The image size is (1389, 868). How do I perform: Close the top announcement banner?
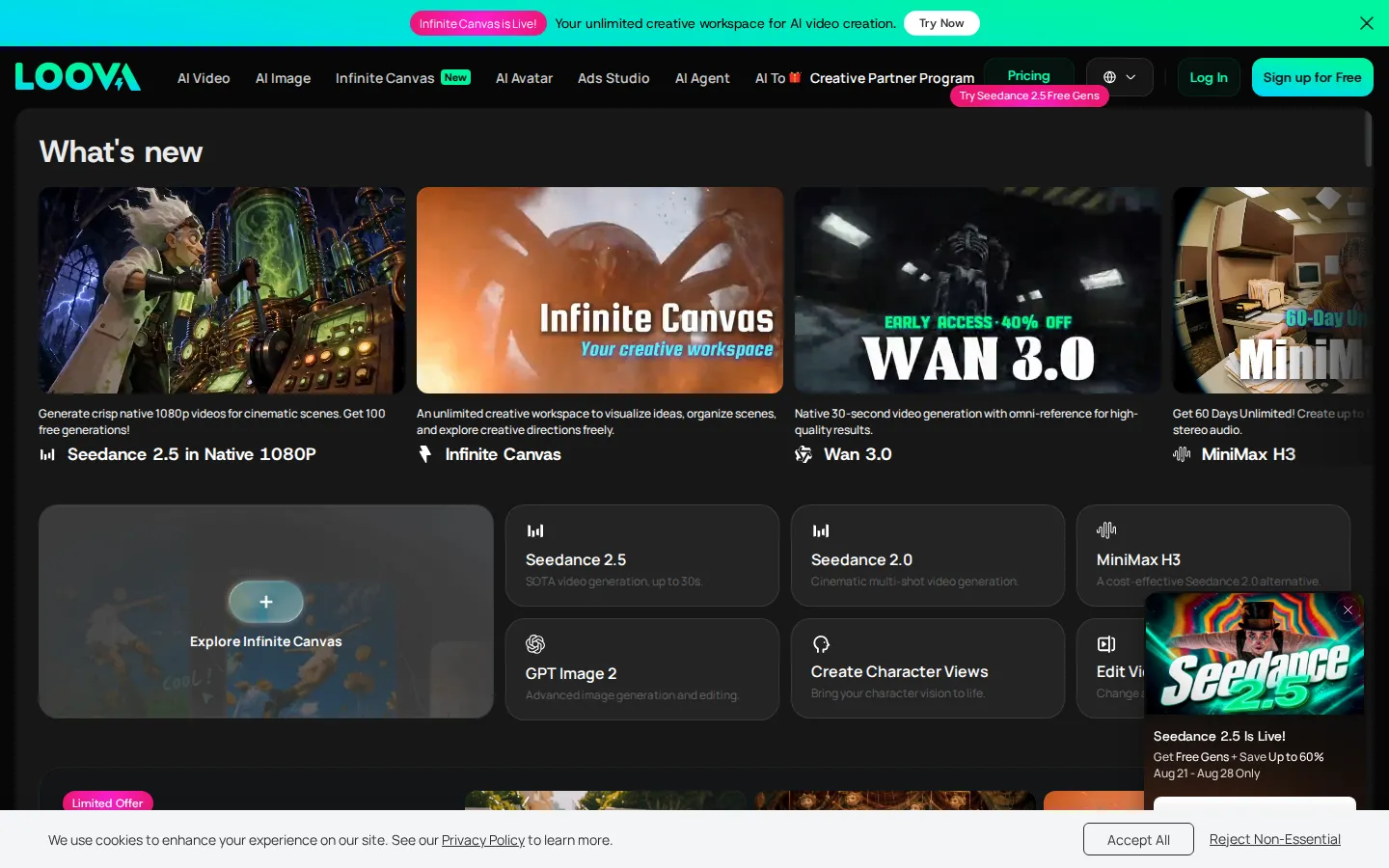pyautogui.click(x=1366, y=23)
